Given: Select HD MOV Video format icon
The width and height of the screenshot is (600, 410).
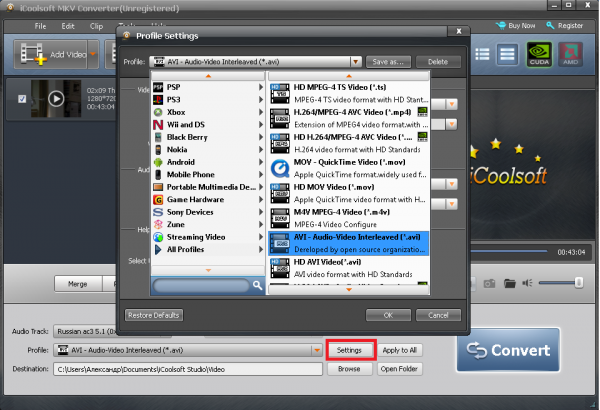Looking at the screenshot, I should pos(280,193).
